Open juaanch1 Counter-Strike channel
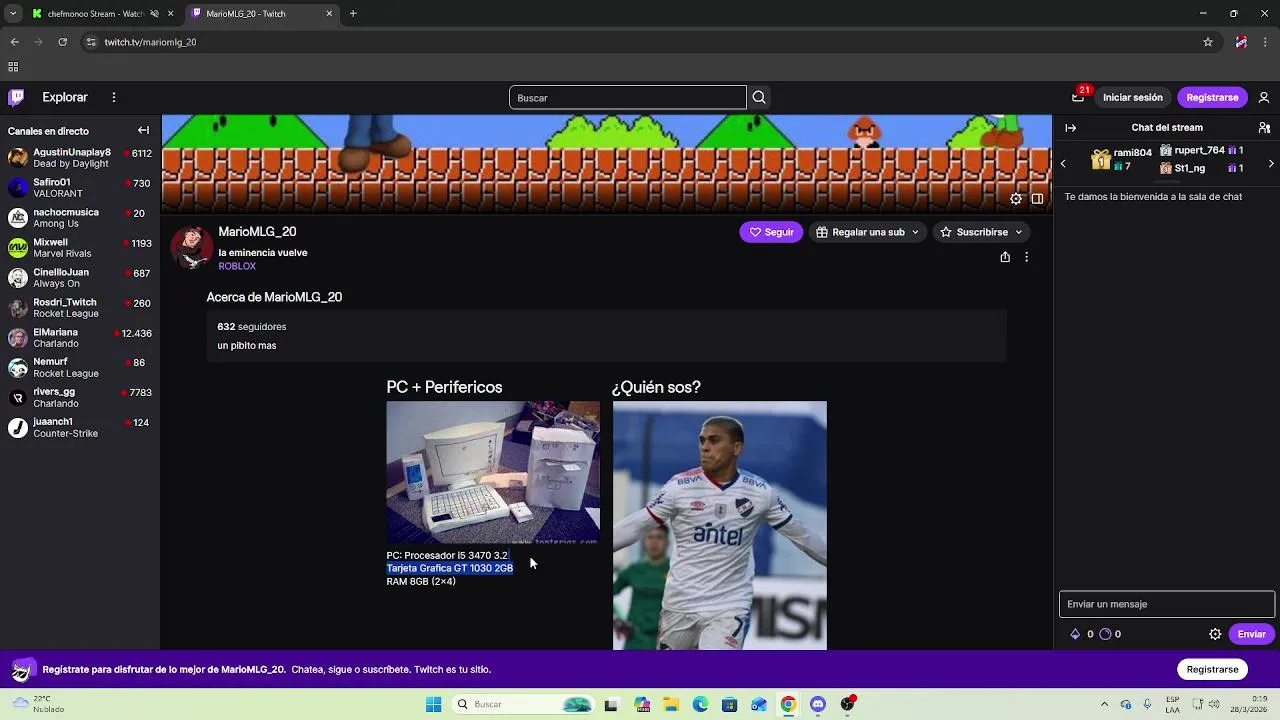The height and width of the screenshot is (720, 1280). (80, 428)
